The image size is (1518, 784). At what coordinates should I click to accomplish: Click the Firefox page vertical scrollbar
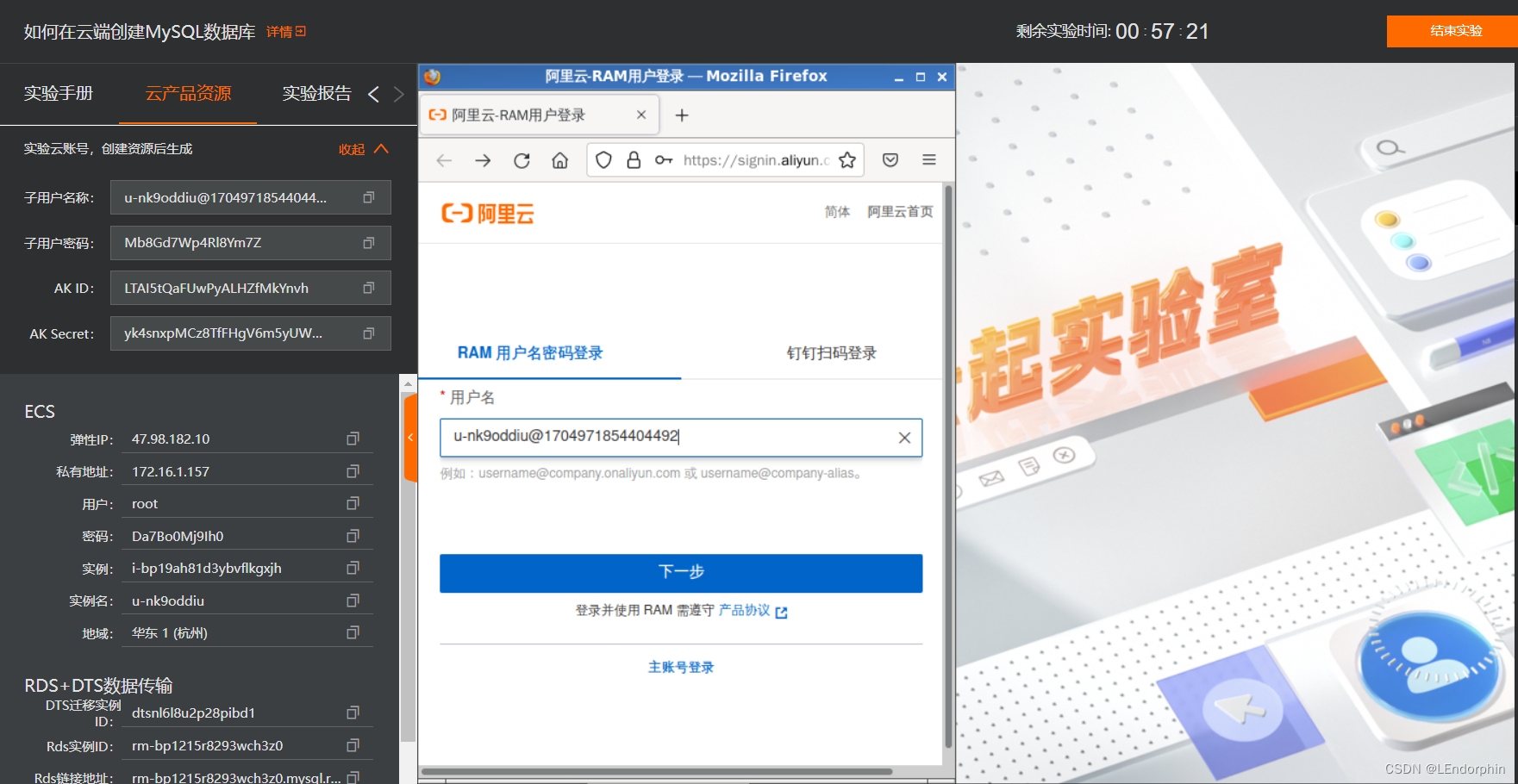948,465
